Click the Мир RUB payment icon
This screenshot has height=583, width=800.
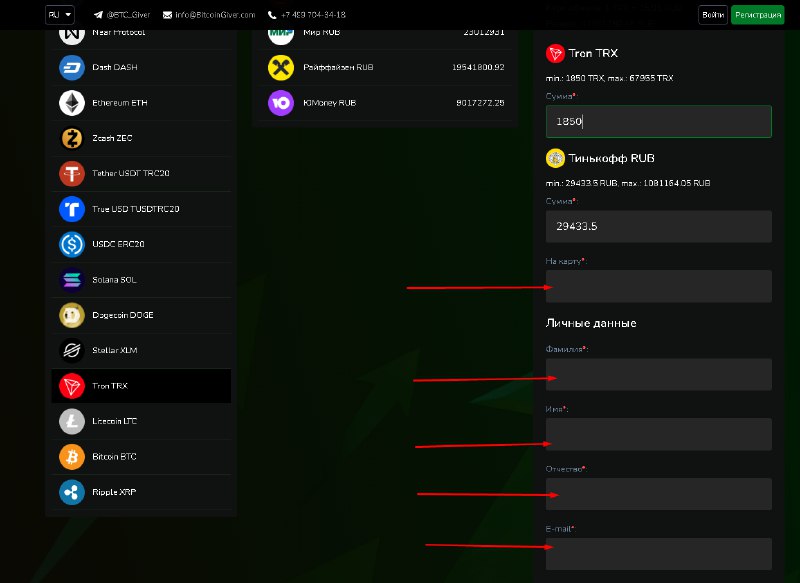(x=281, y=34)
